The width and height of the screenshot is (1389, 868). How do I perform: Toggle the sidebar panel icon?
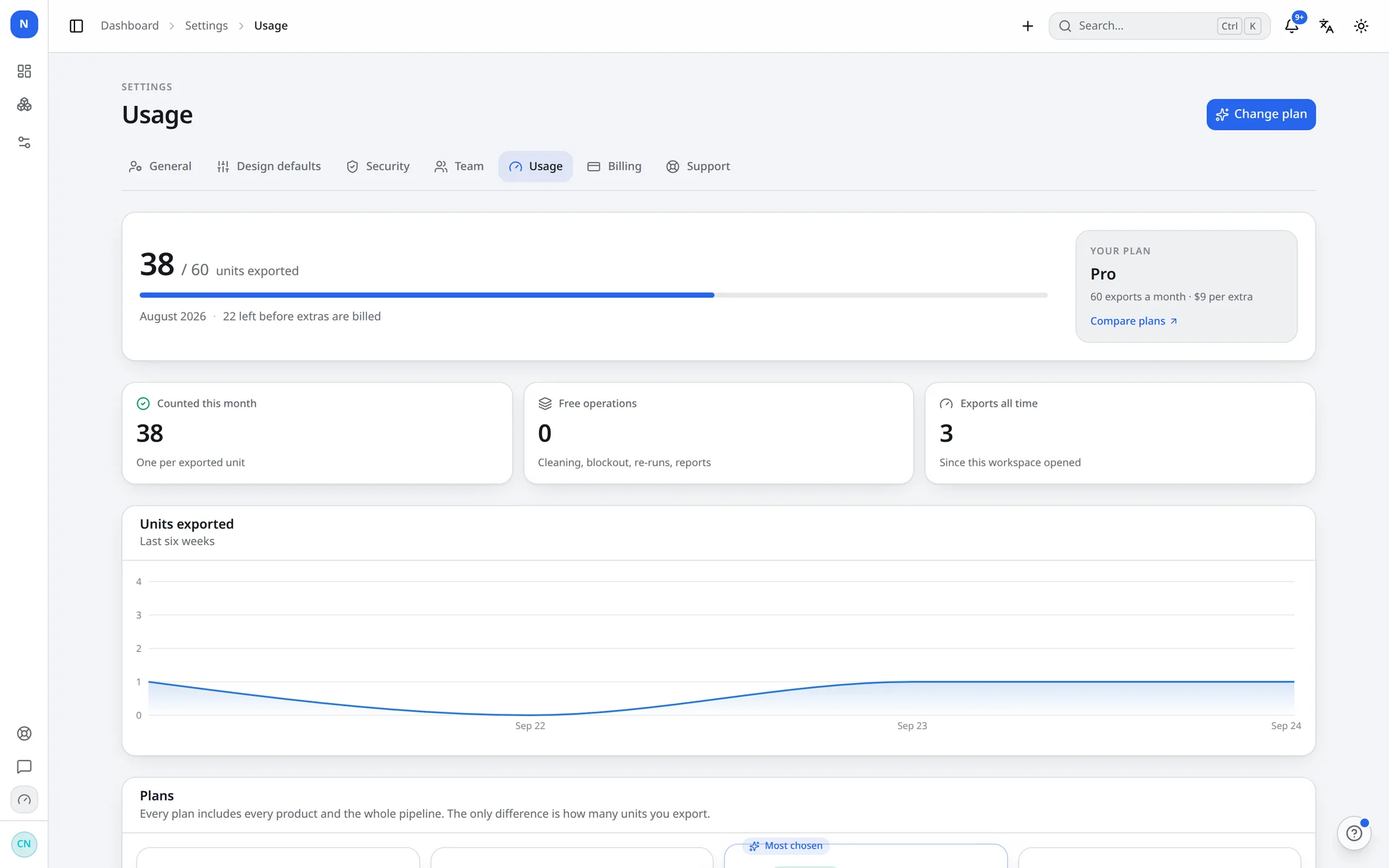(76, 26)
